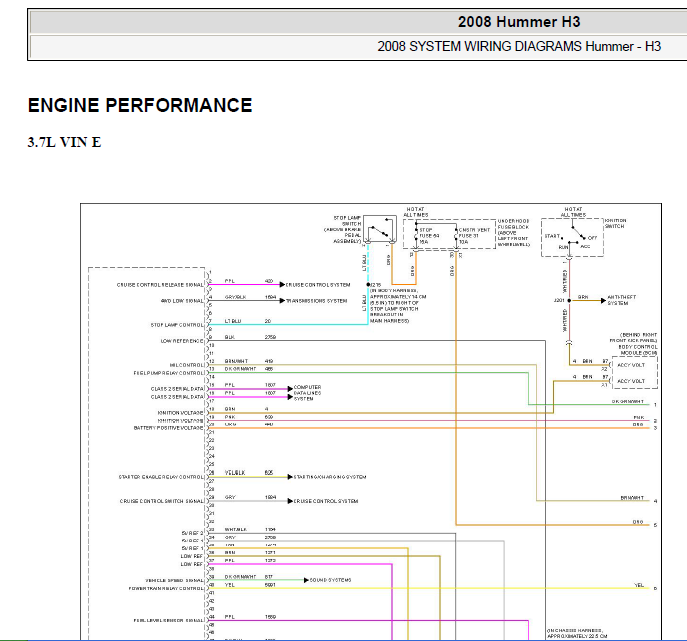Click the '2008 Hummer H3' title
This screenshot has height=641, width=687.
click(x=519, y=22)
